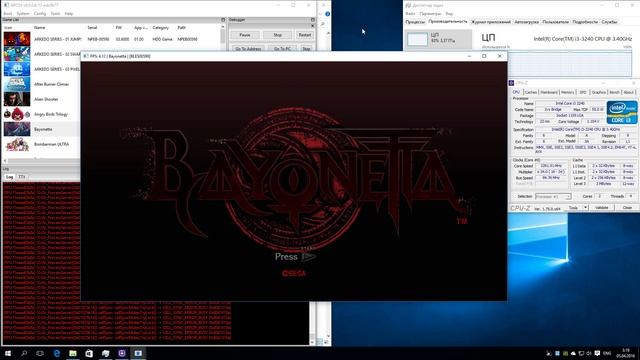Open Task Manager Details tab
640x360 pixels.
pos(585,22)
